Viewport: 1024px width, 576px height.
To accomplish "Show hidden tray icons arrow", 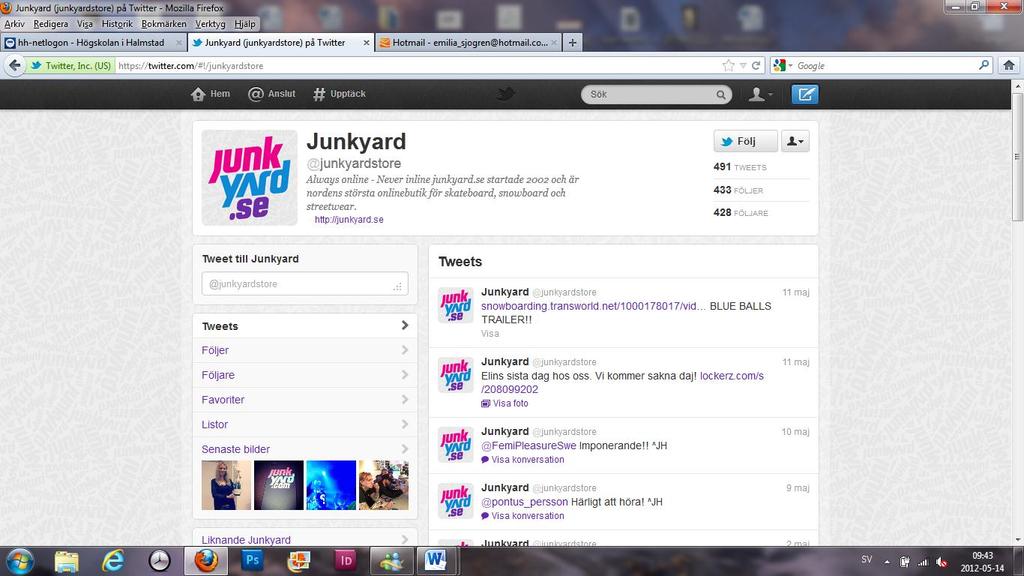I will (x=887, y=562).
